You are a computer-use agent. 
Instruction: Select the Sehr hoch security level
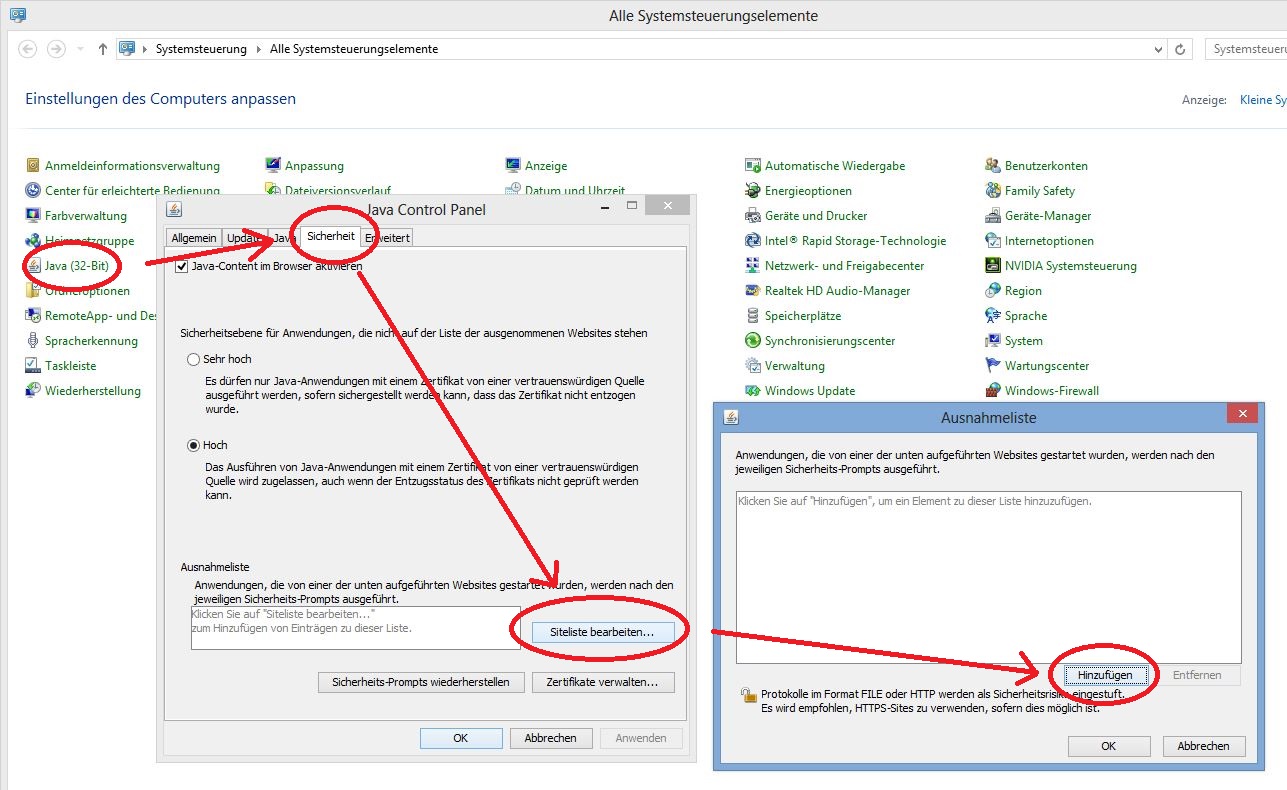pyautogui.click(x=194, y=359)
